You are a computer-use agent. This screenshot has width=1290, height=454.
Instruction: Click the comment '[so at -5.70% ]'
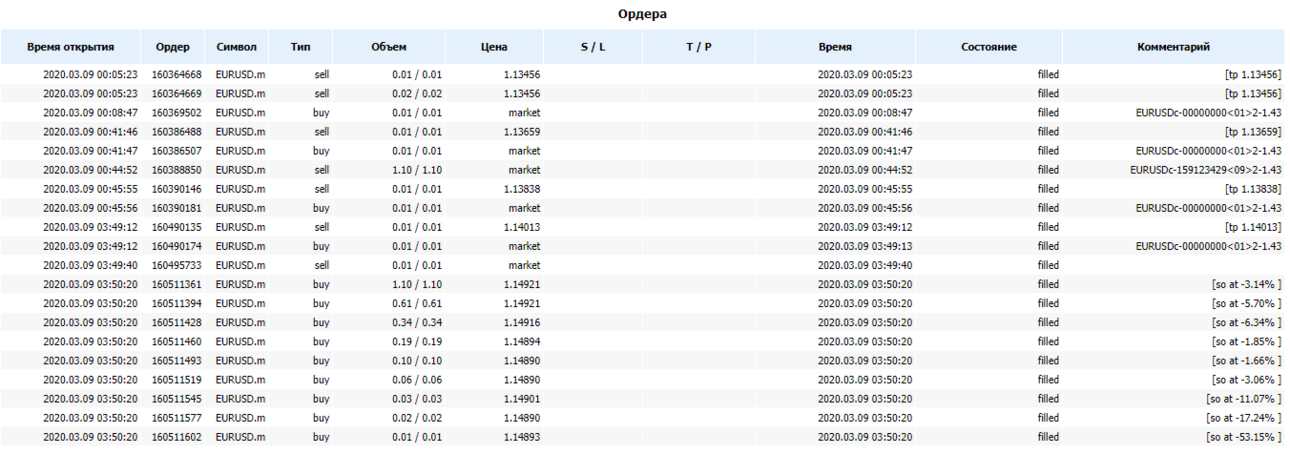click(x=1246, y=303)
